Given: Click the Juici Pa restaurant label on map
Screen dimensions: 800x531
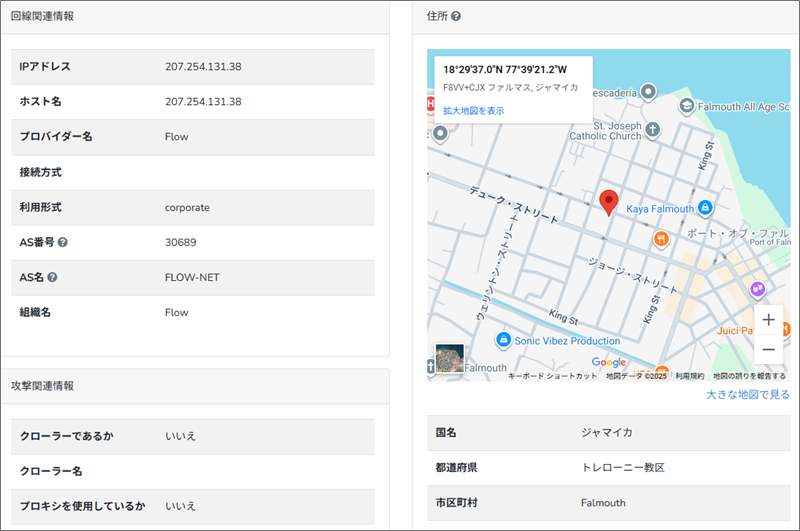Looking at the screenshot, I should click(735, 331).
